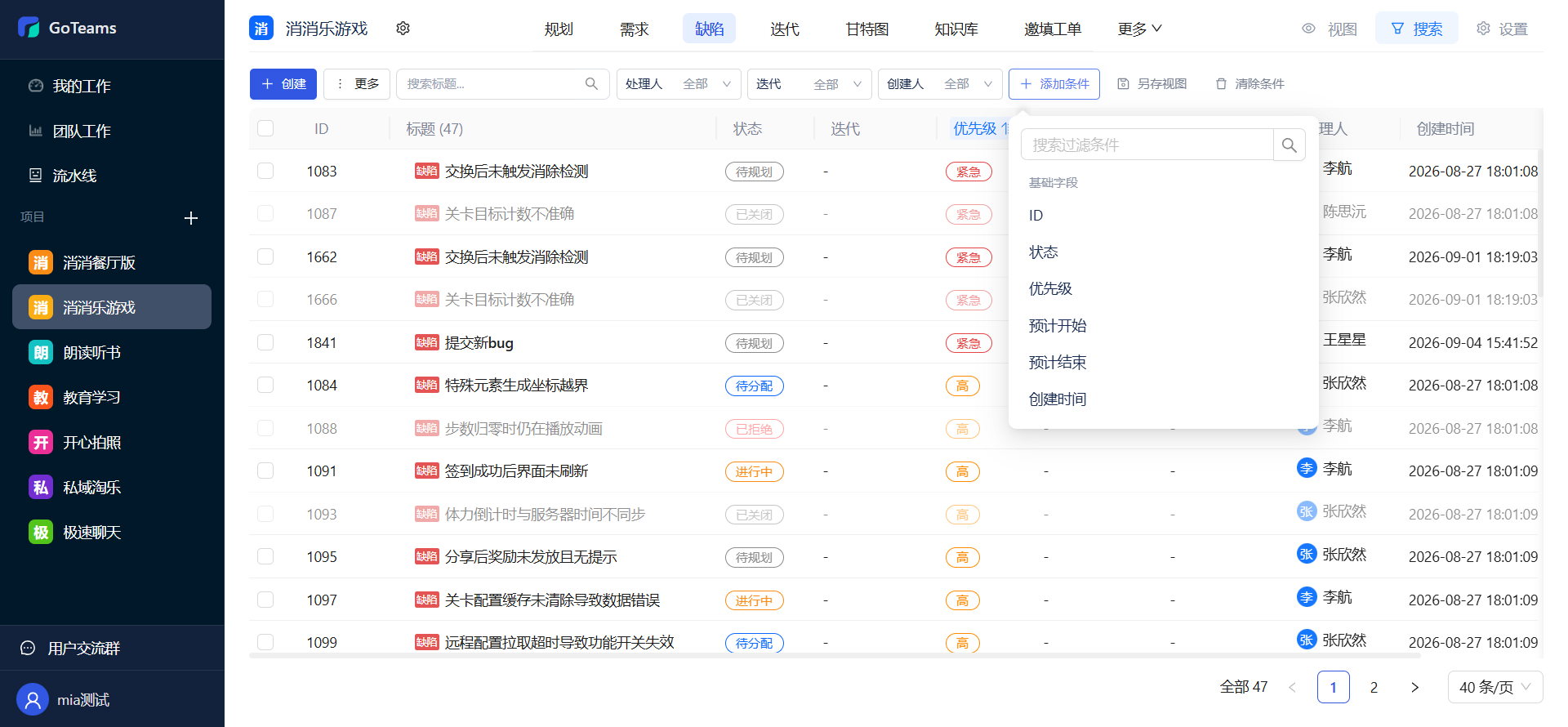The height and width of the screenshot is (727, 1568).
Task: Click the 视图 eye icon
Action: pos(1308,29)
